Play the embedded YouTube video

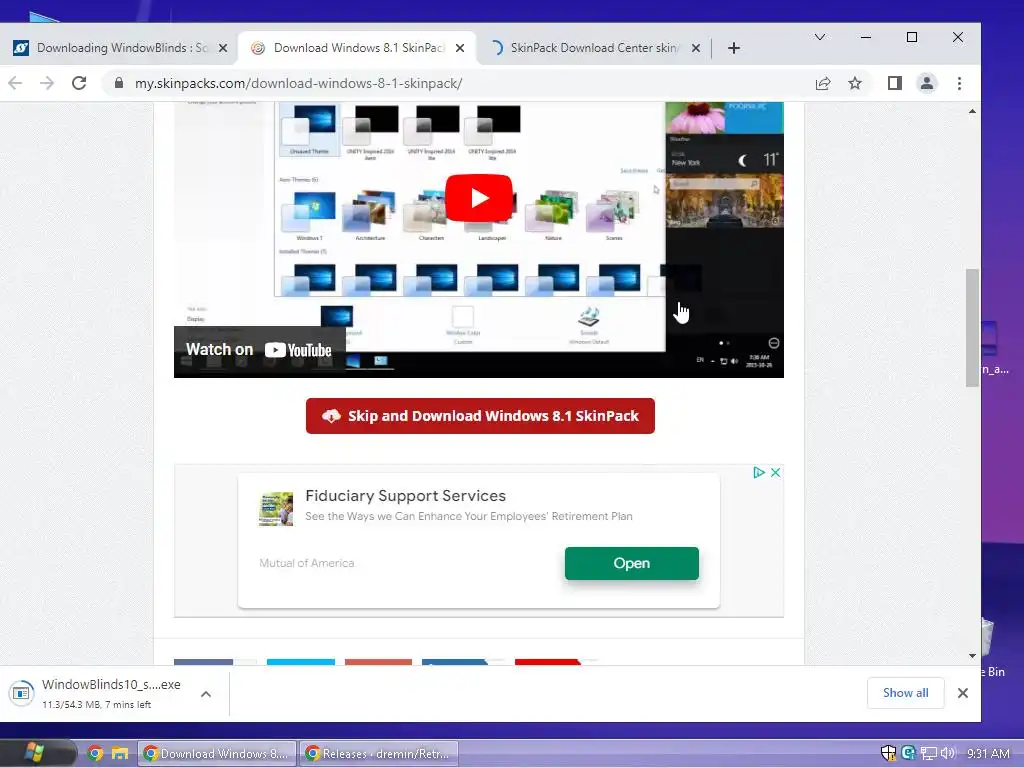pyautogui.click(x=479, y=197)
